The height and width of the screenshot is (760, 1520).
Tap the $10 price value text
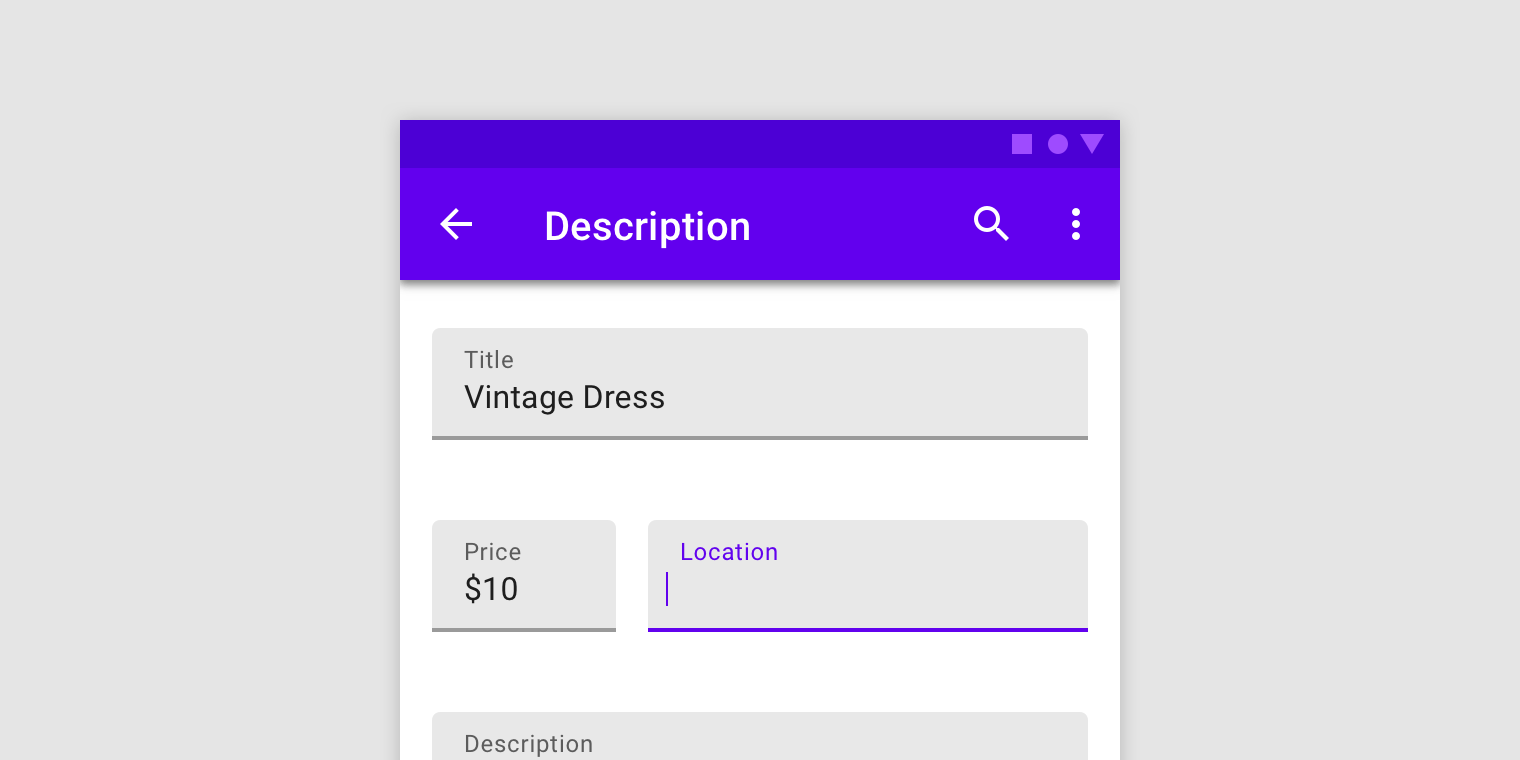point(490,589)
